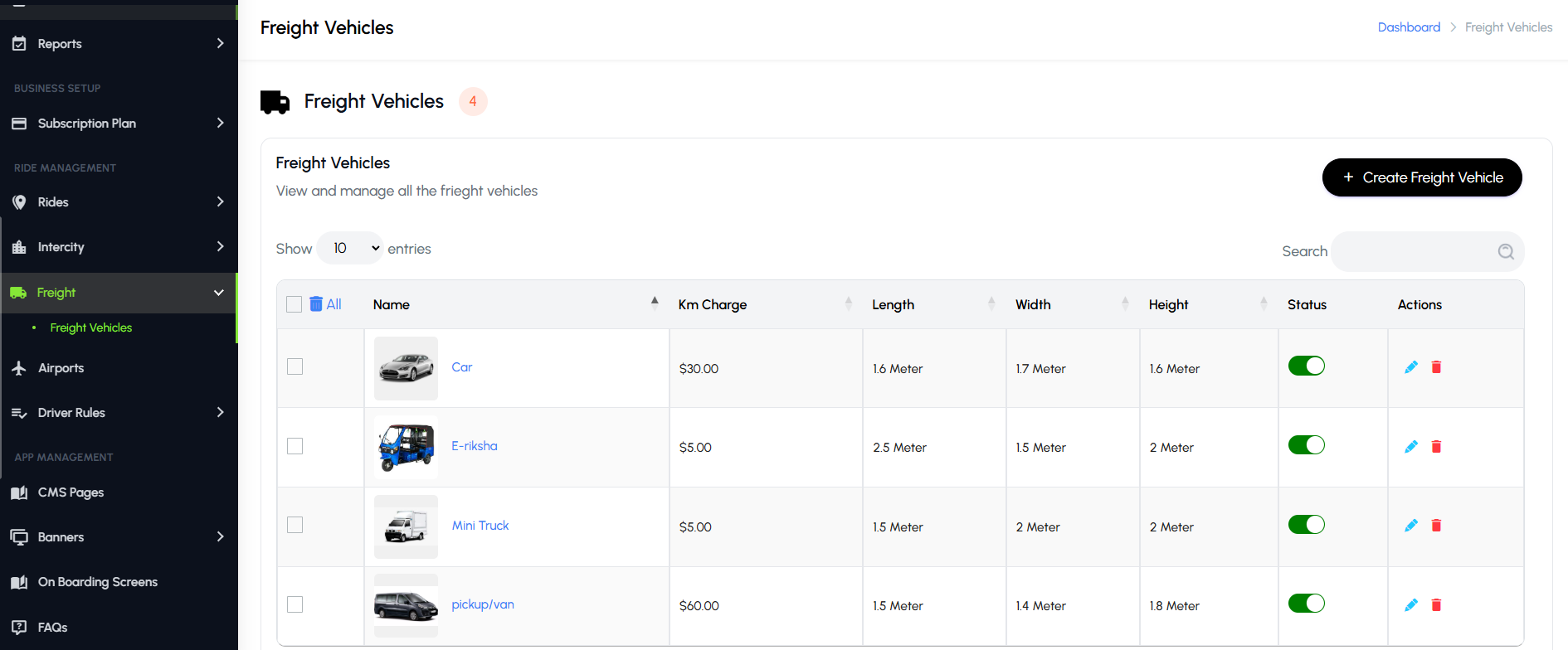Screen dimensions: 1568x650
Task: Disable the Car status toggle
Action: tap(1306, 366)
